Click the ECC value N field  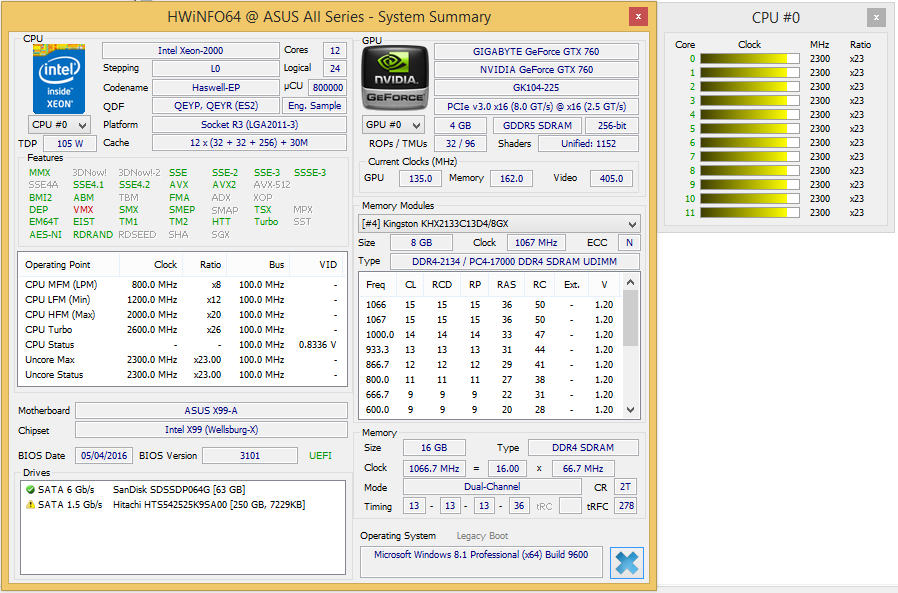coord(629,242)
